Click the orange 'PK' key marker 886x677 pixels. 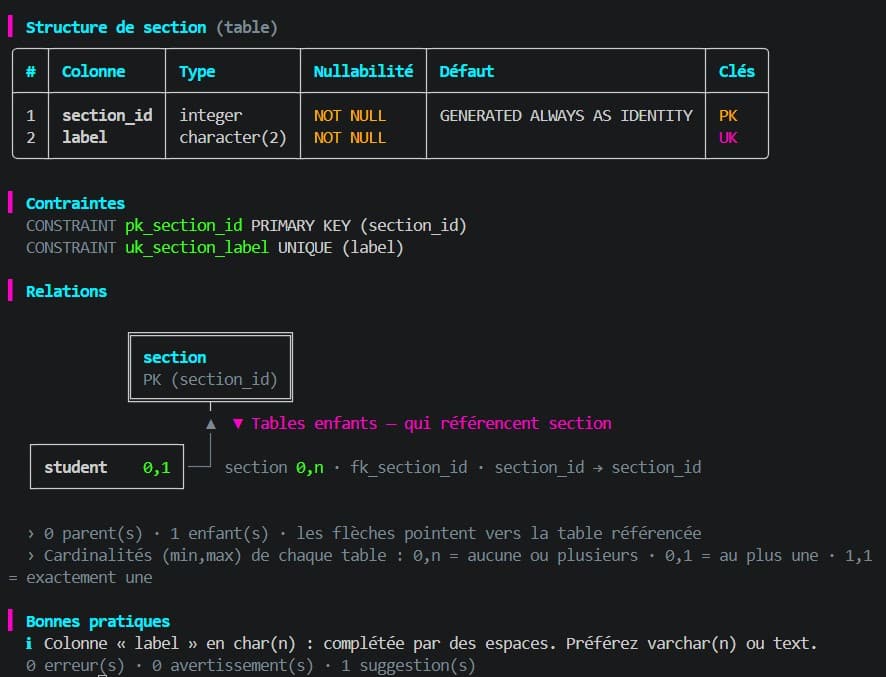tap(728, 116)
